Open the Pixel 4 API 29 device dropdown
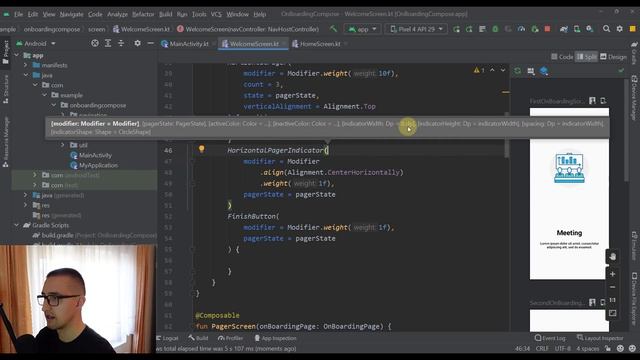 [x=416, y=29]
